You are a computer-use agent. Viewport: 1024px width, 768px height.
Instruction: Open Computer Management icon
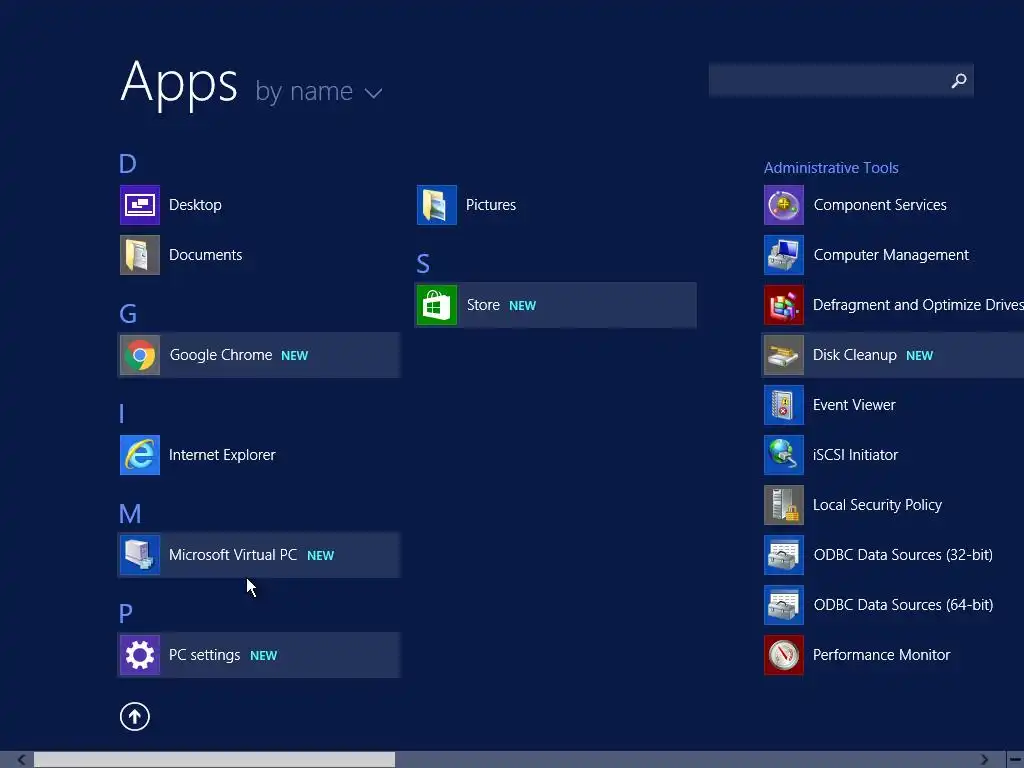pos(784,255)
